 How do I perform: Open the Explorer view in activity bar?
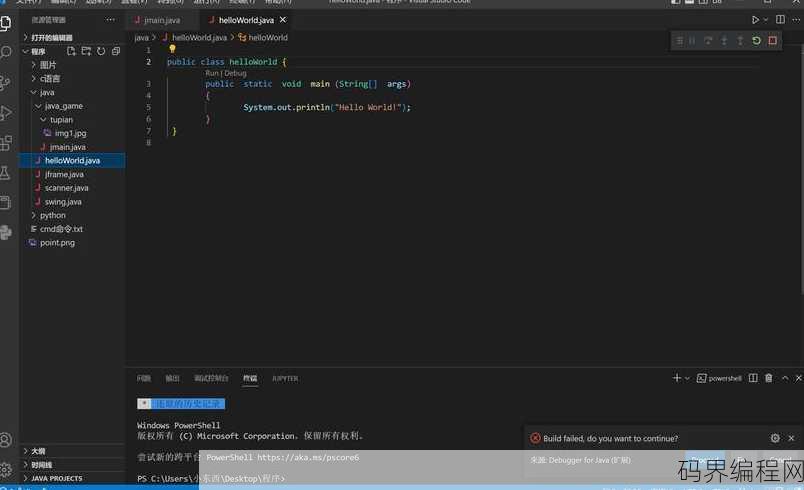6,23
